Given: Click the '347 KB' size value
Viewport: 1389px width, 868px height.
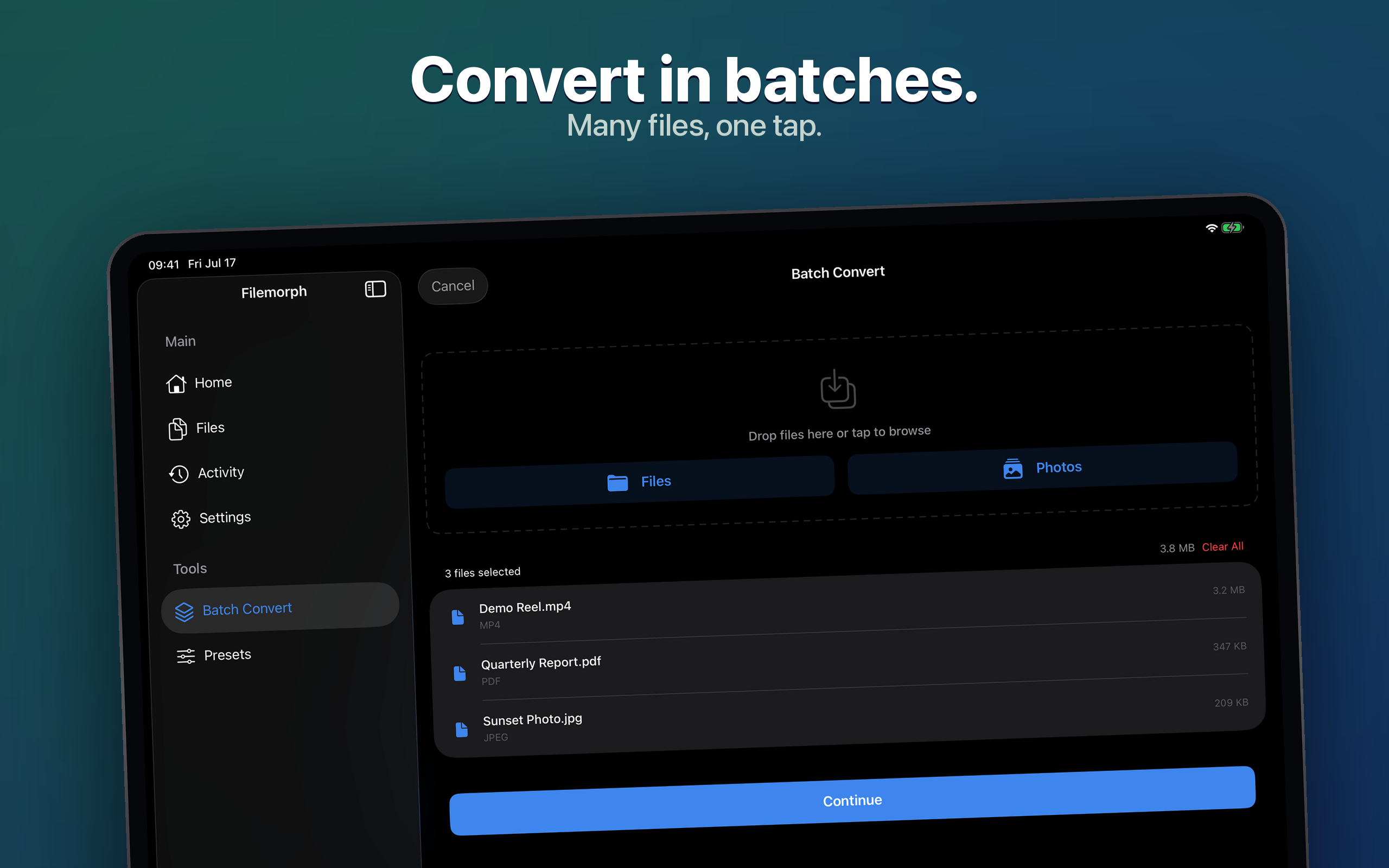Looking at the screenshot, I should pos(1229,647).
